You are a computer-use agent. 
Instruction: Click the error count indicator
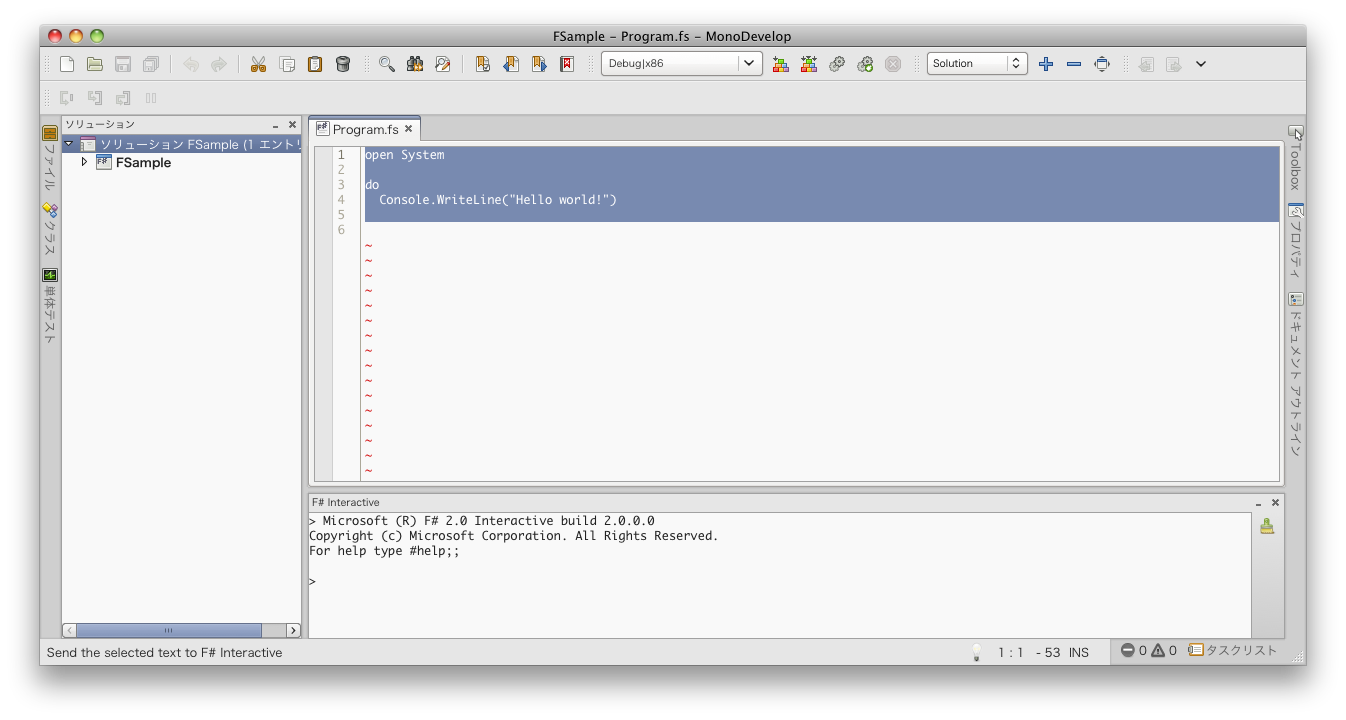coord(1134,651)
